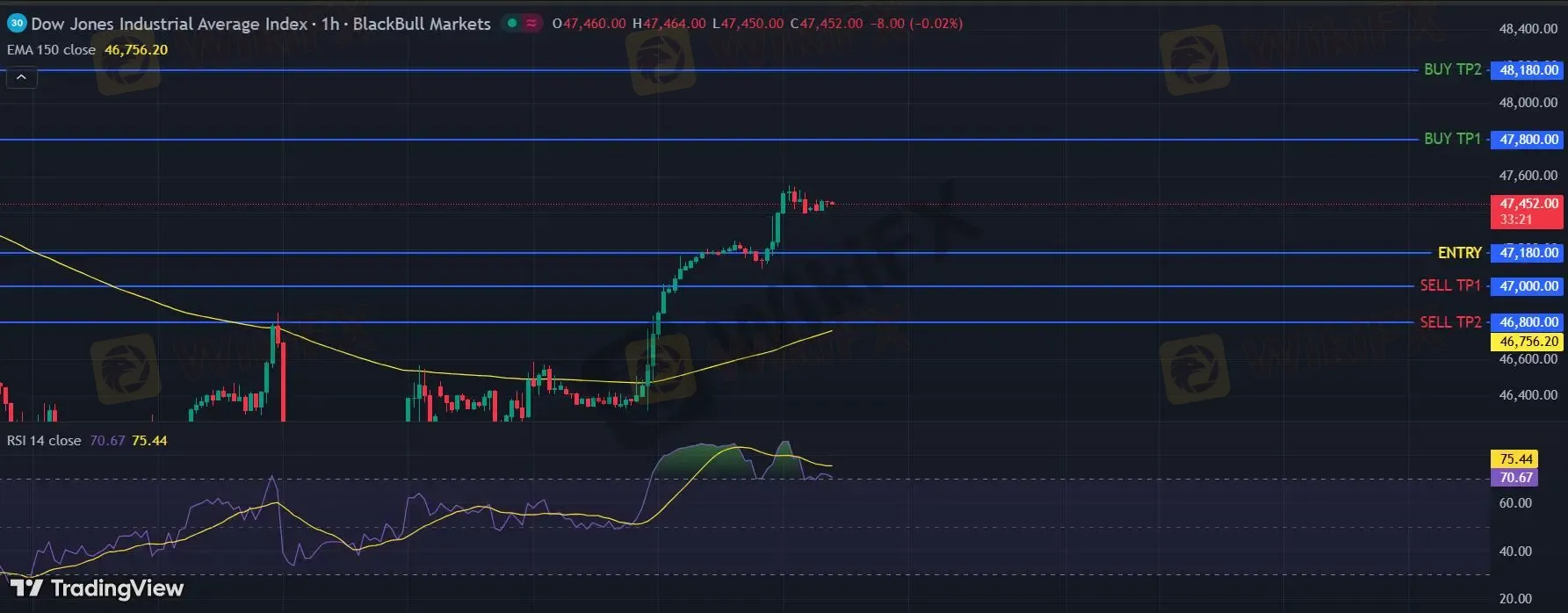Click the 46,600.00 price scale label

pyautogui.click(x=1528, y=359)
